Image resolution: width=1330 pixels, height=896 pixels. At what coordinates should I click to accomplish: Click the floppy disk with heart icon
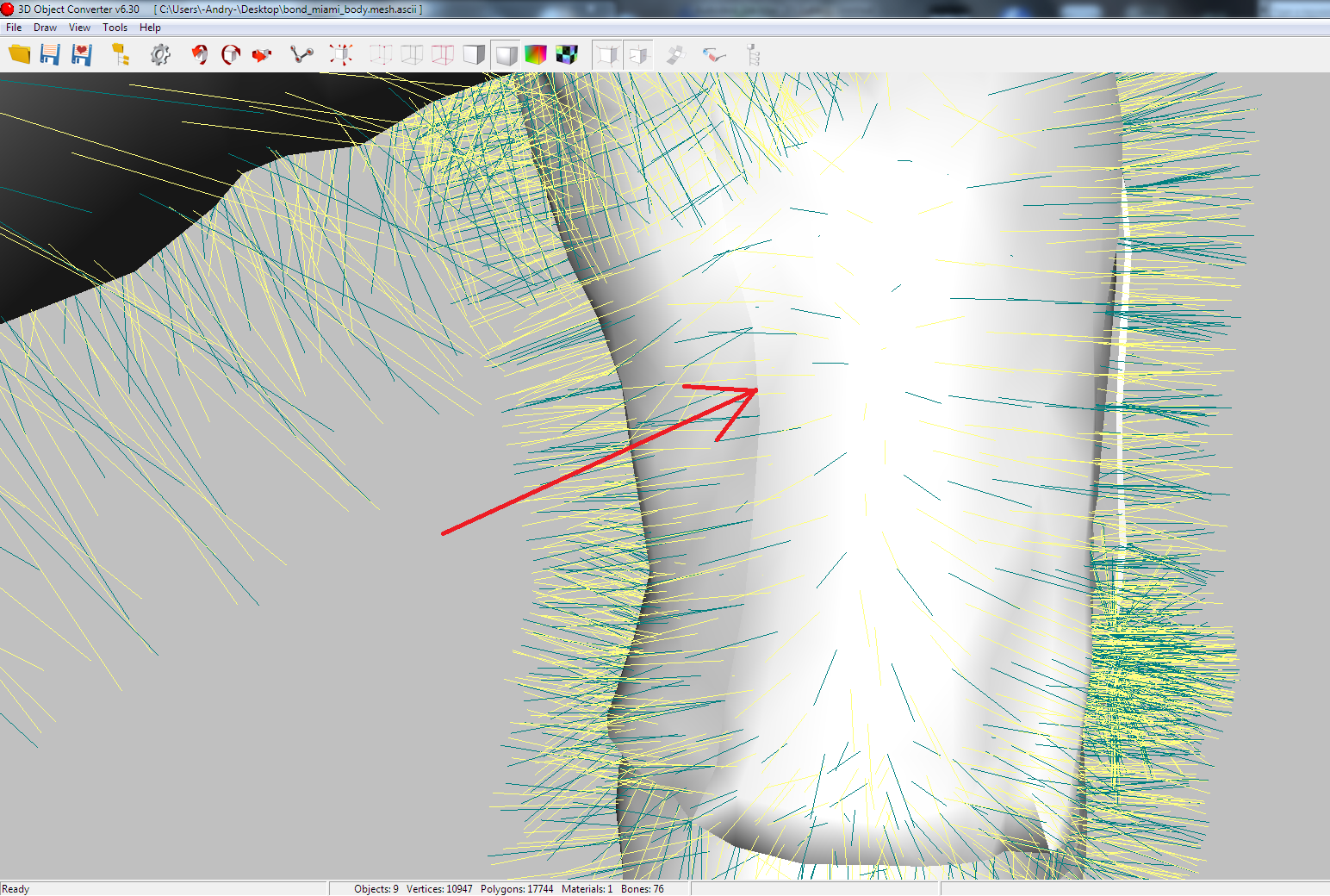pos(82,55)
